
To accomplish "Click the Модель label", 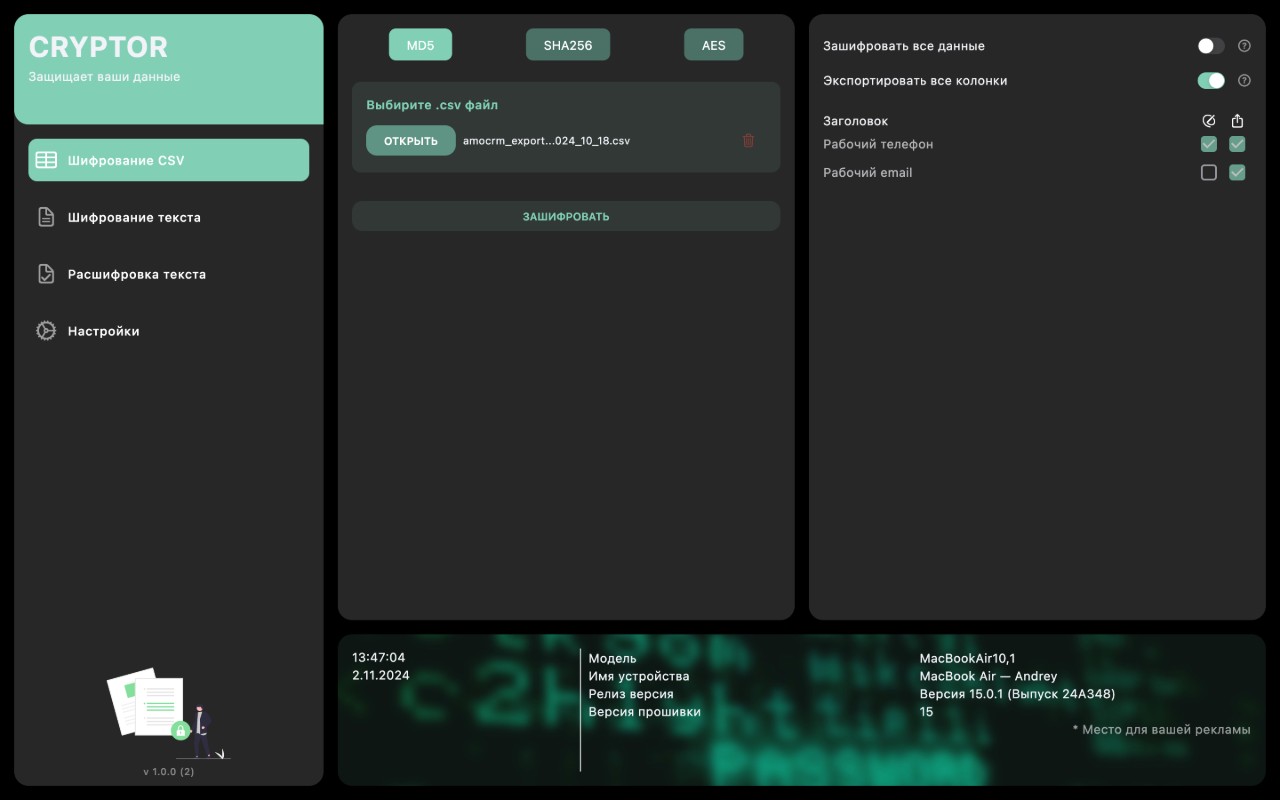I will point(613,659).
